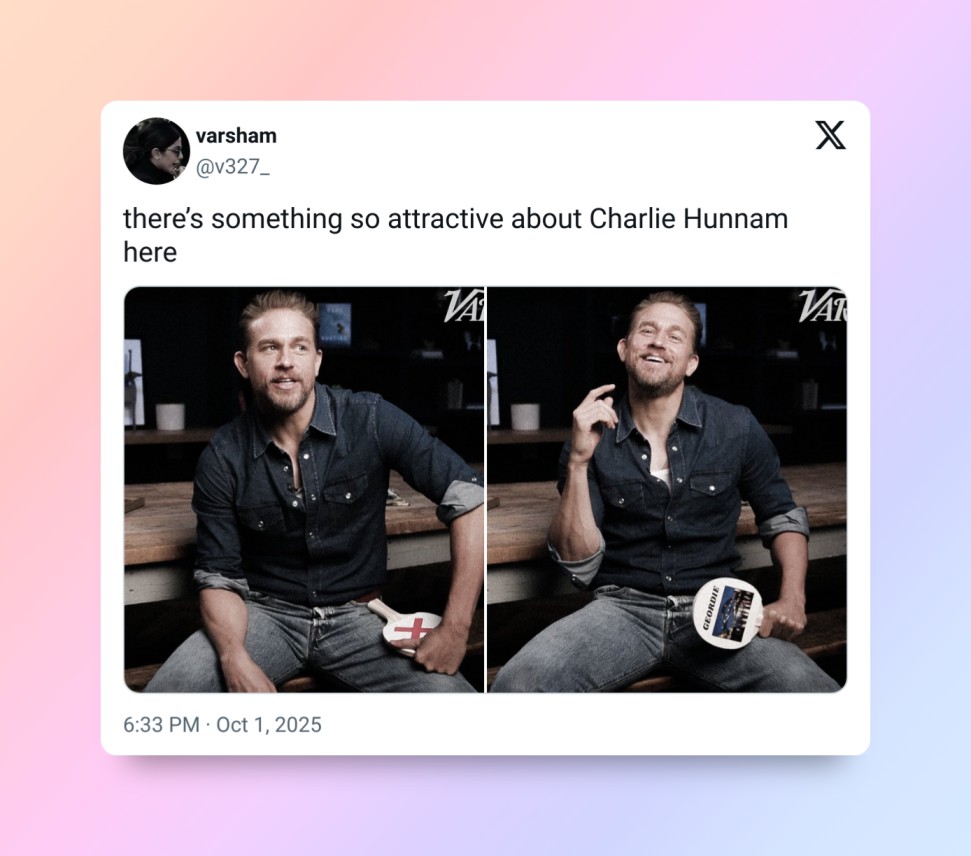The height and width of the screenshot is (856, 971).
Task: Click the name Charlie Hunnam in the tweet
Action: click(689, 219)
